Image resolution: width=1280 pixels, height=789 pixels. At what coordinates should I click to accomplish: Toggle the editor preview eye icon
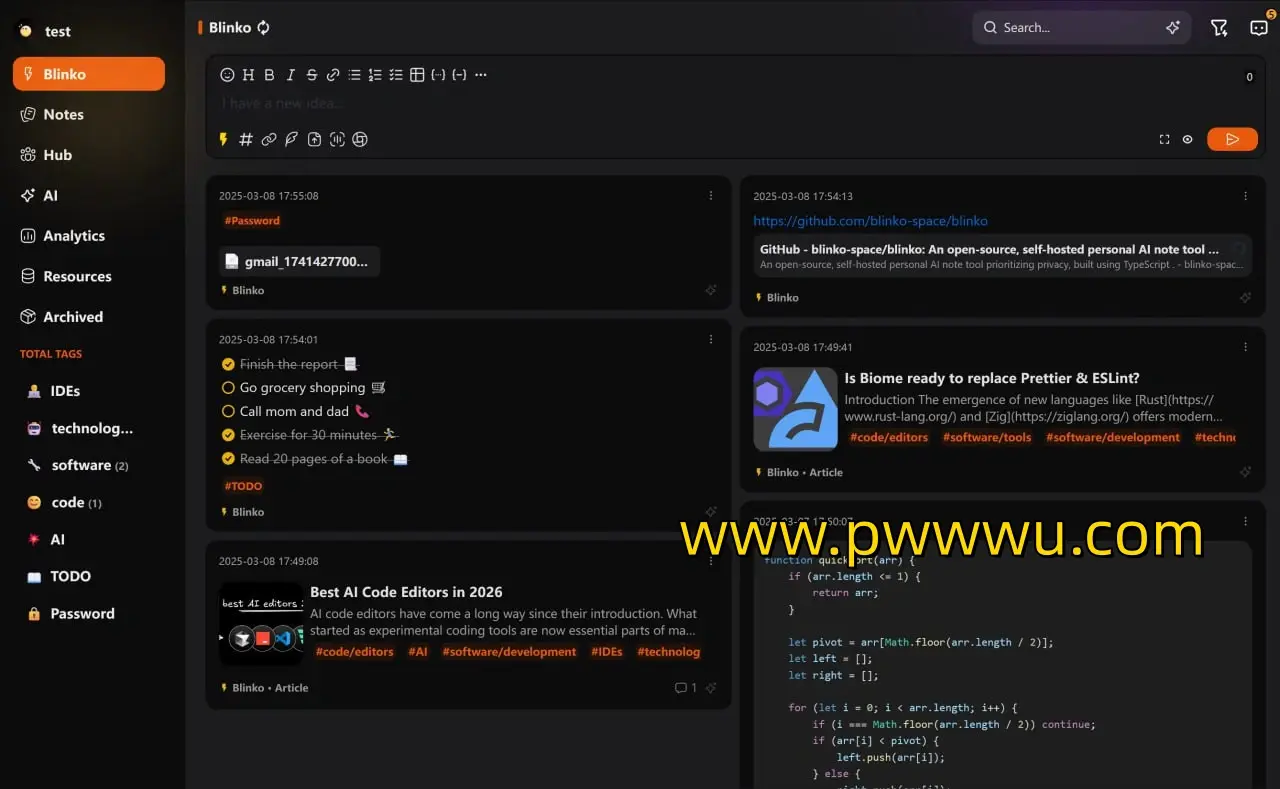click(1188, 140)
